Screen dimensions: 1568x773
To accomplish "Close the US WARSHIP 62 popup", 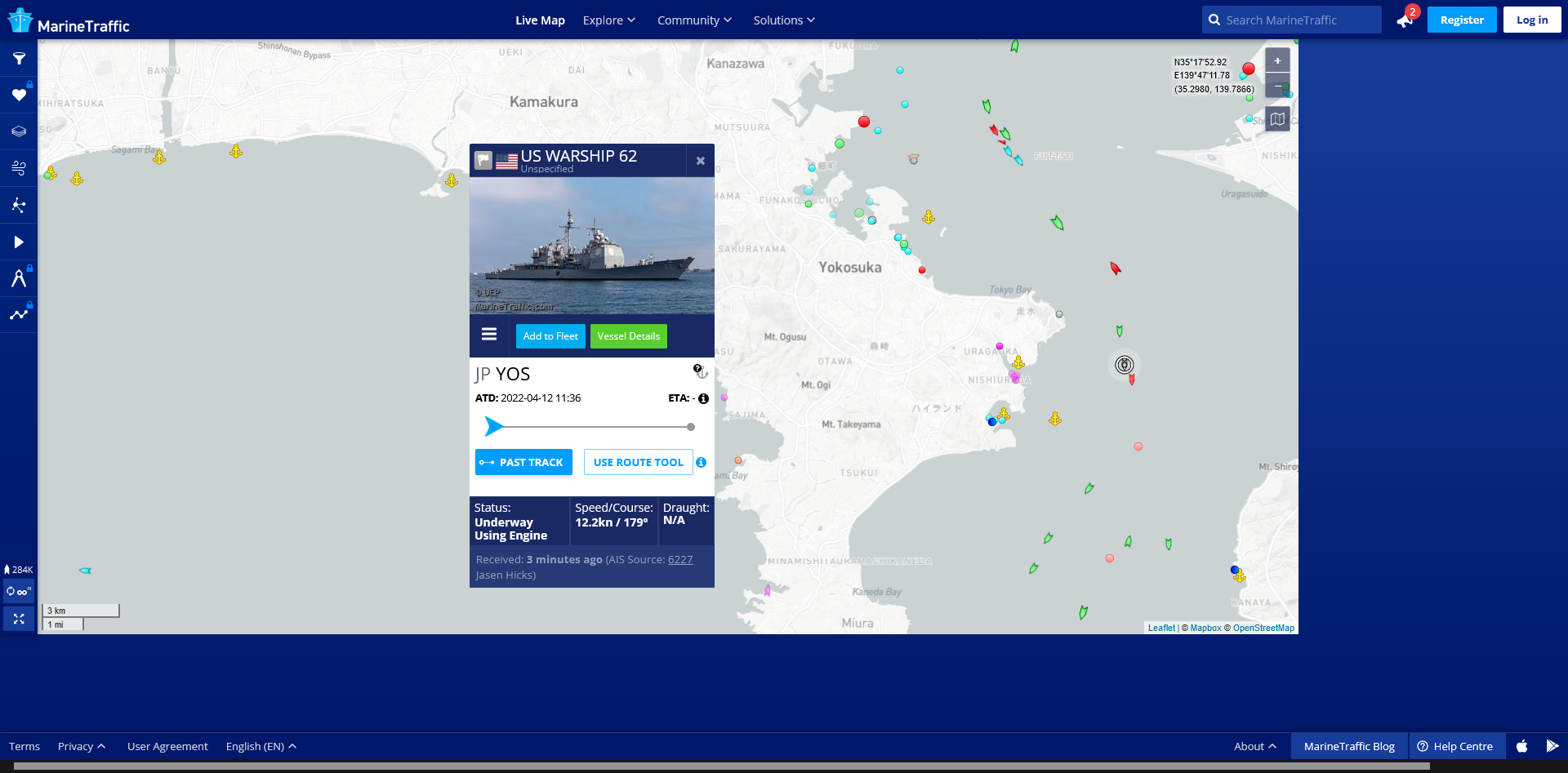I will (x=701, y=161).
